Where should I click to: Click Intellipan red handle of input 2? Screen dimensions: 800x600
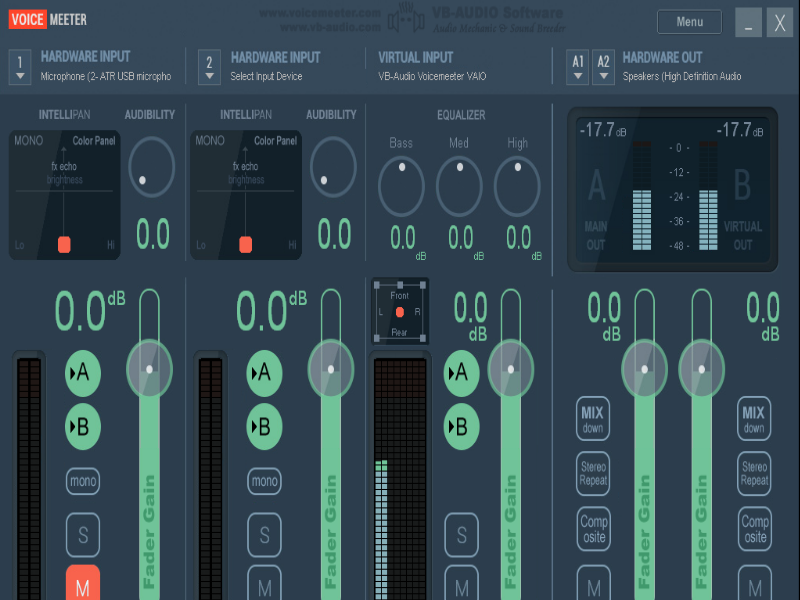(x=246, y=244)
